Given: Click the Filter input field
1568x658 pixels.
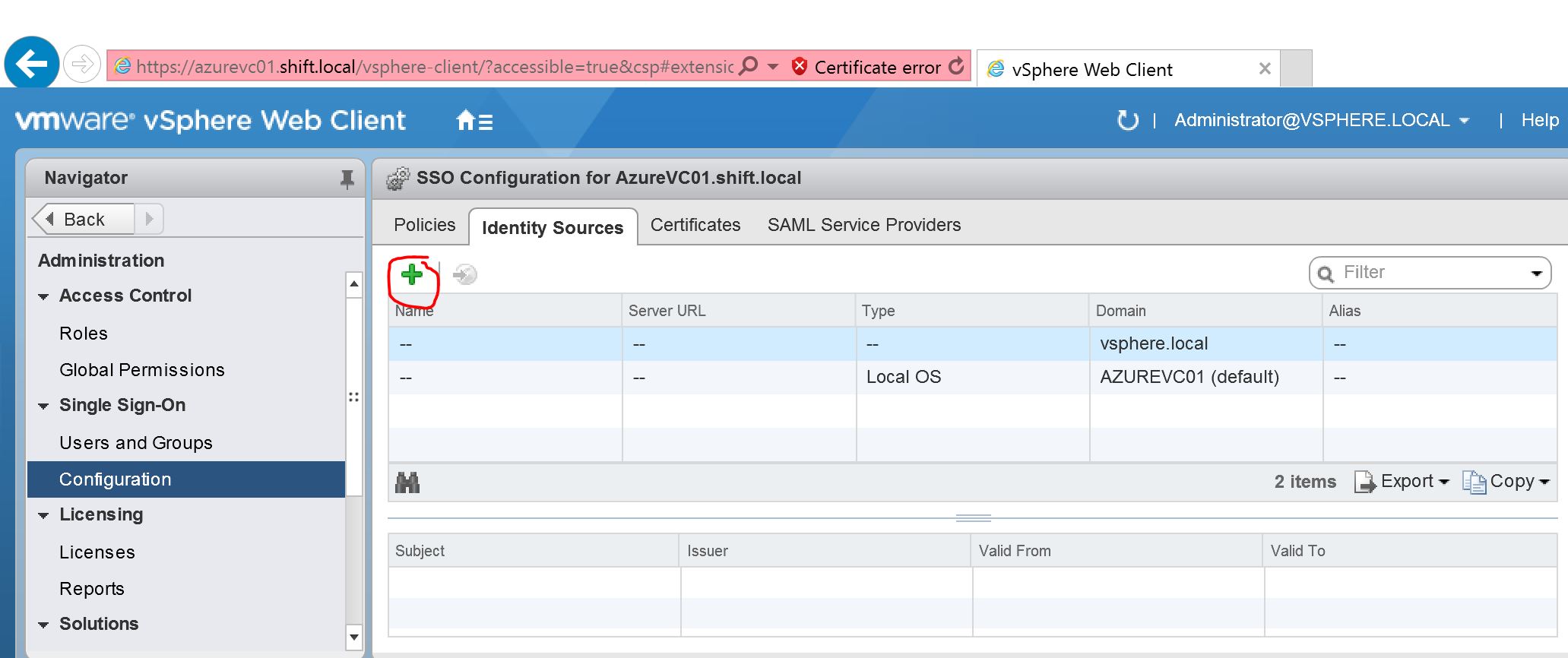Looking at the screenshot, I should click(x=1430, y=273).
